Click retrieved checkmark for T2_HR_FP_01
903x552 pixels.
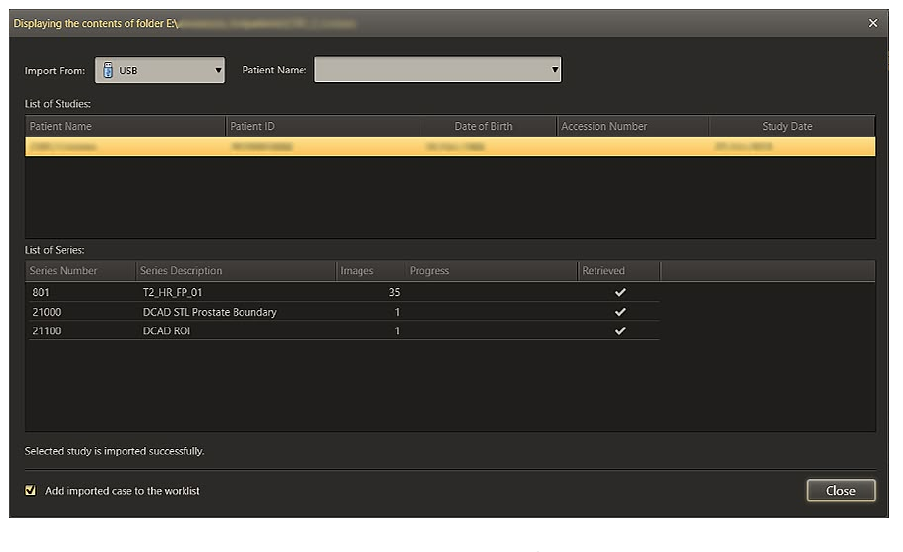point(620,292)
